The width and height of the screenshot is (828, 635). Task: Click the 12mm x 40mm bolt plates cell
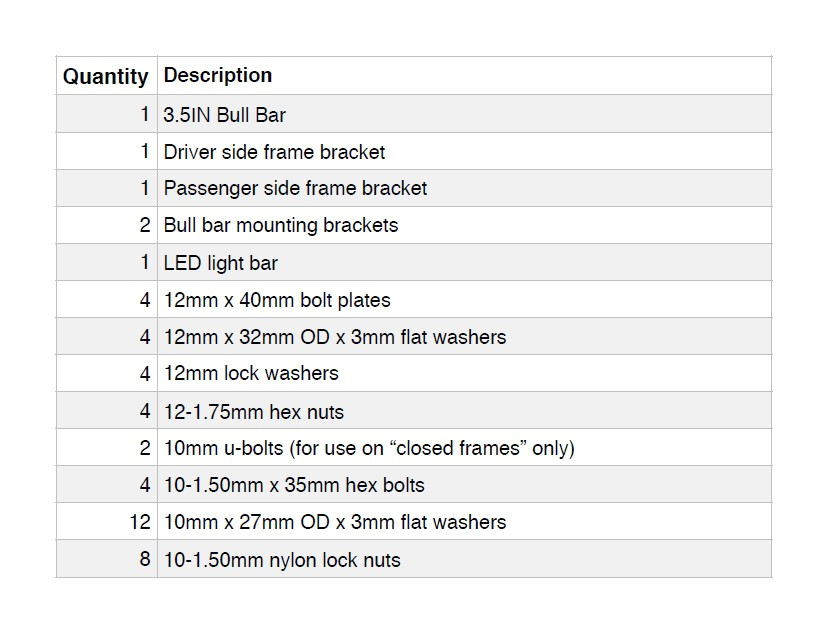point(276,300)
